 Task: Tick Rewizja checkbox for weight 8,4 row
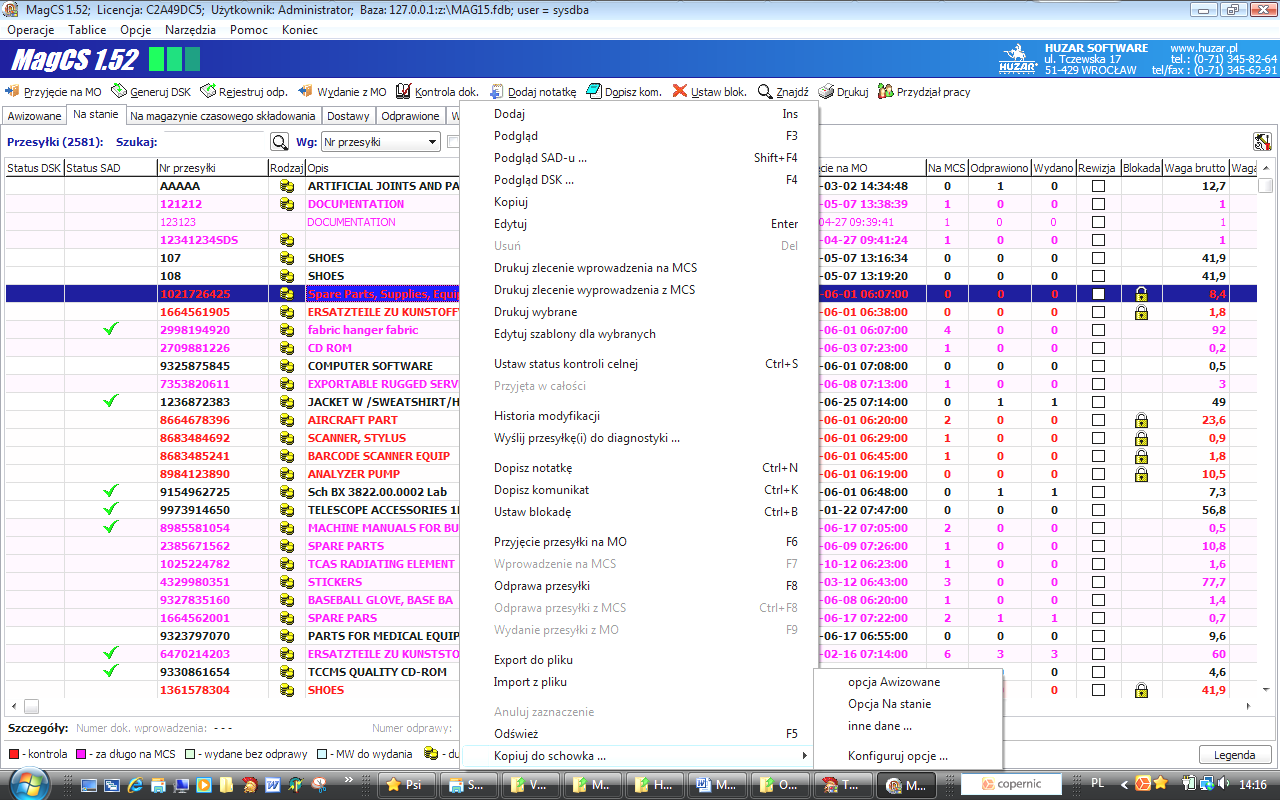[x=1098, y=294]
